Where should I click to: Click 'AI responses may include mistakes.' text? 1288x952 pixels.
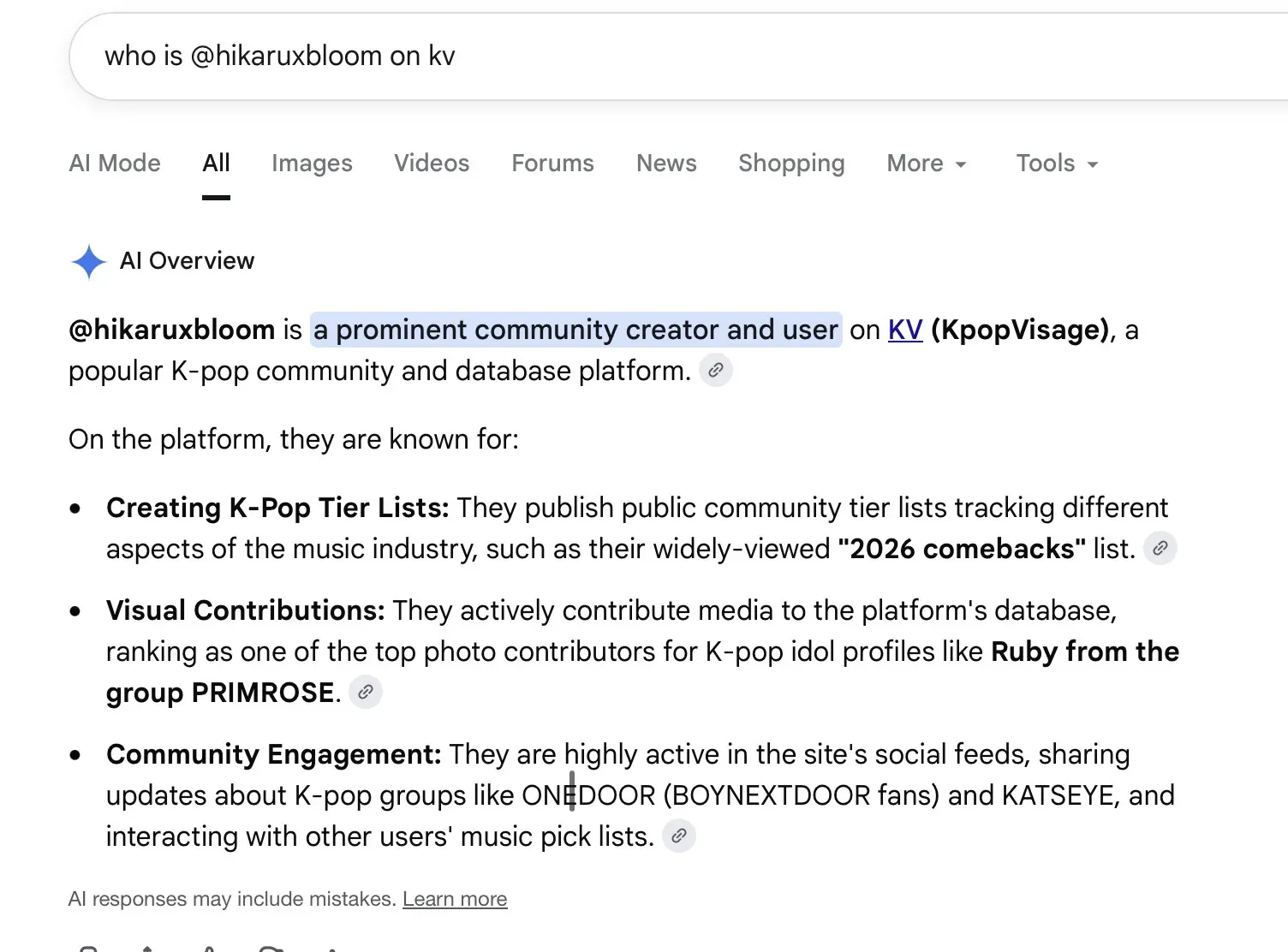tap(232, 899)
